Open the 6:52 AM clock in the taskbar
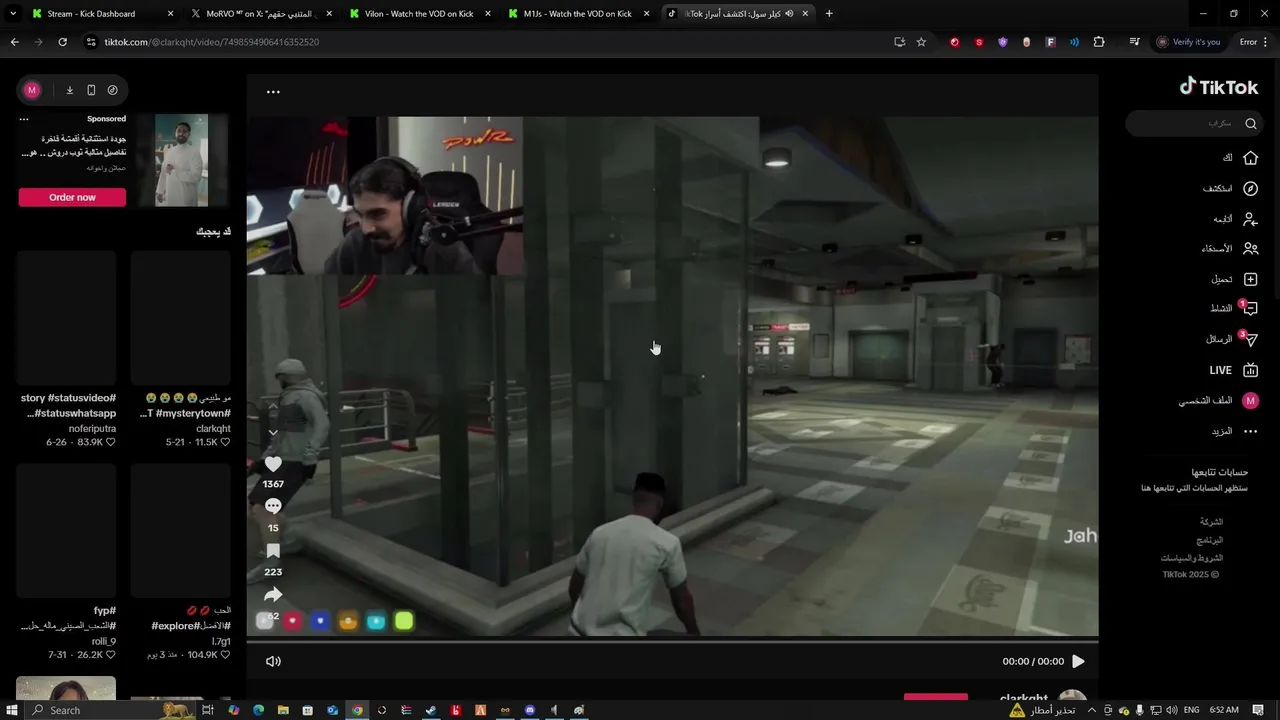 pos(1224,710)
